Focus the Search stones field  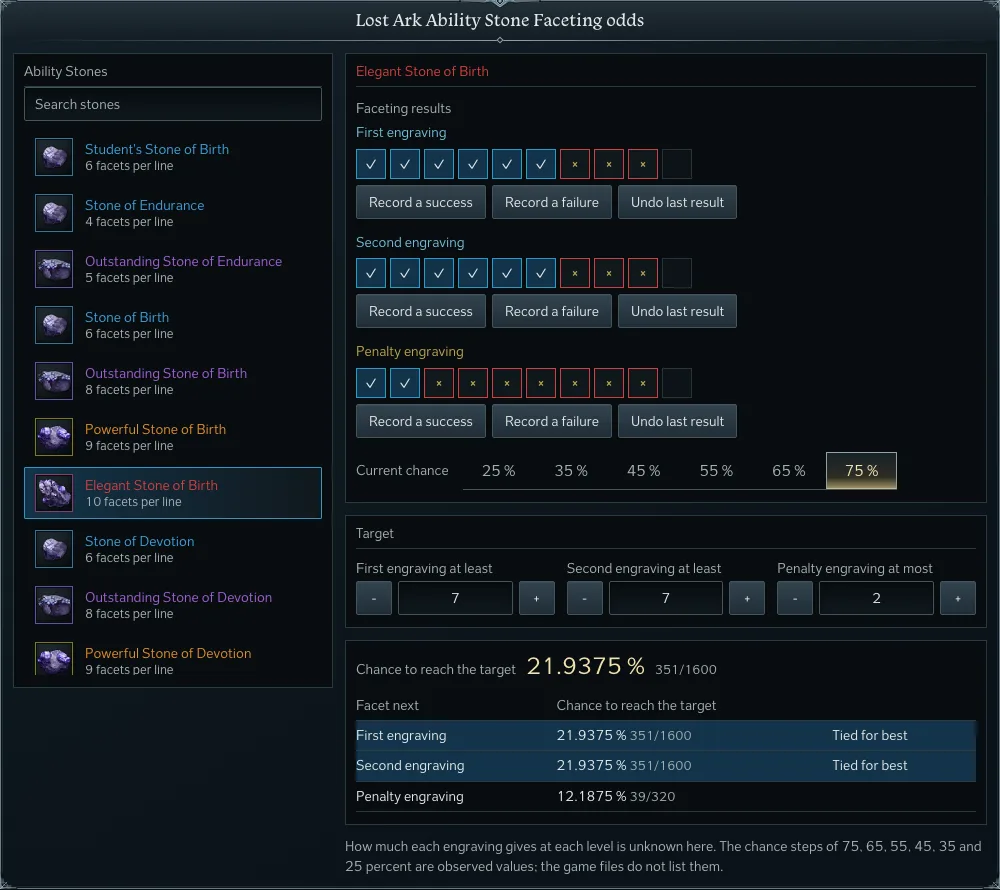coord(173,104)
